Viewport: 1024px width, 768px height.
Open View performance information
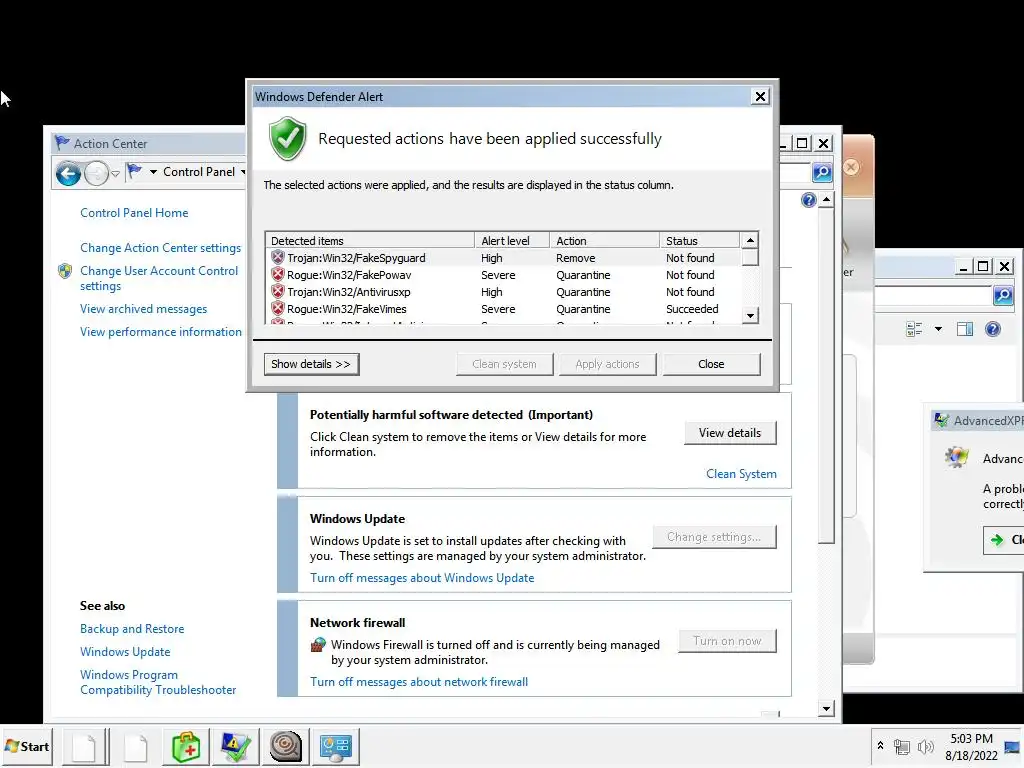click(161, 332)
